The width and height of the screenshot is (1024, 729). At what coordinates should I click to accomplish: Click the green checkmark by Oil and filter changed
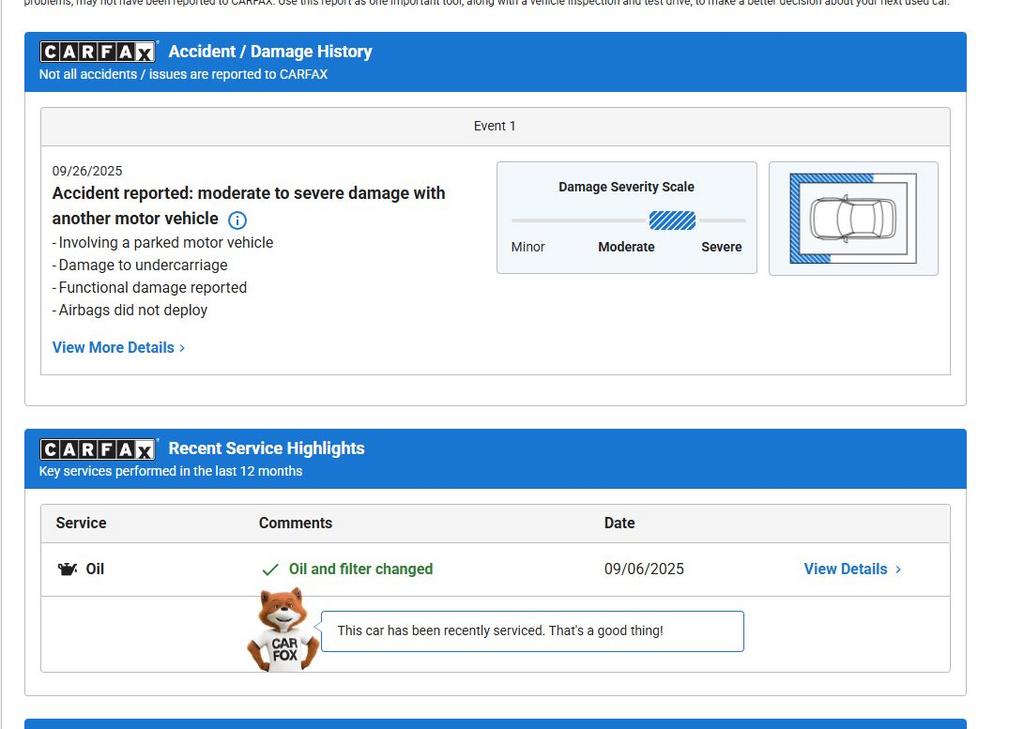pyautogui.click(x=270, y=570)
